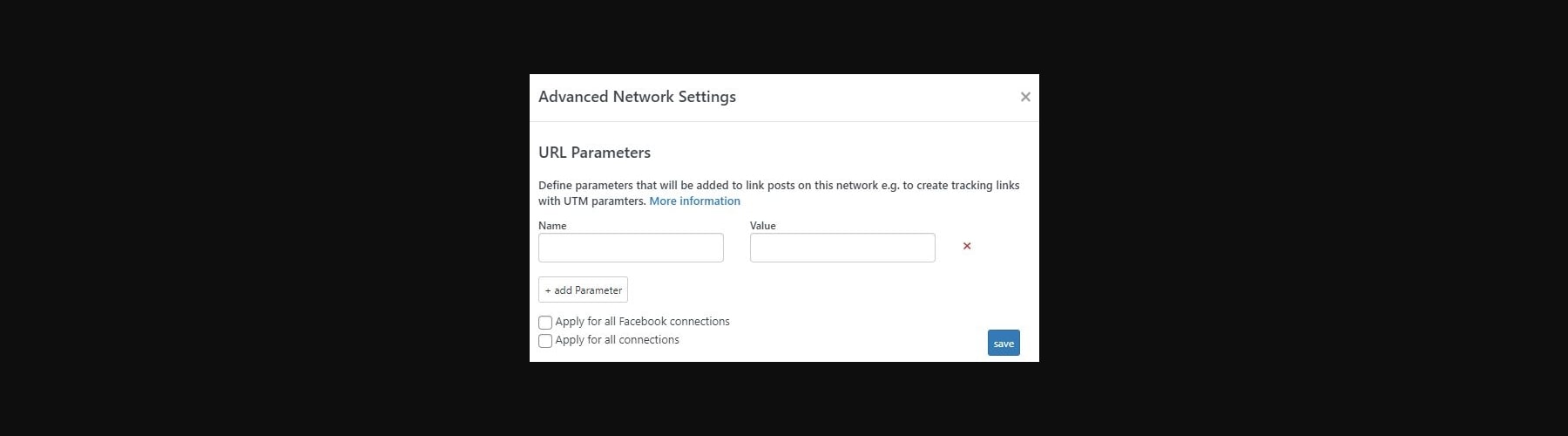Click the Name field label

click(x=552, y=226)
